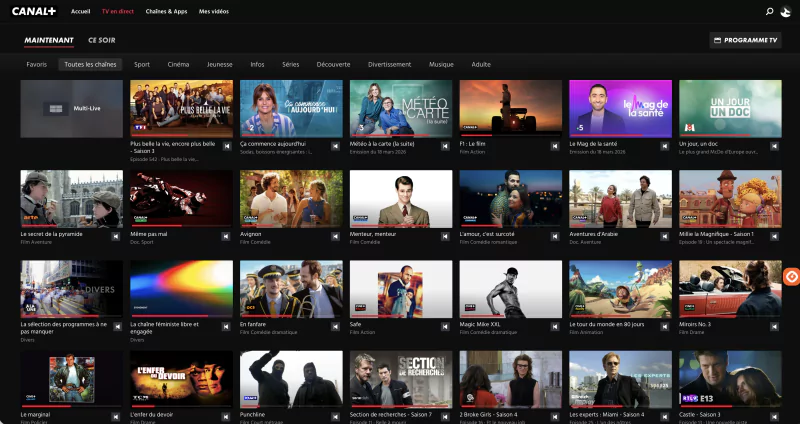Show the Favoris channel list
The image size is (800, 424).
(x=37, y=64)
